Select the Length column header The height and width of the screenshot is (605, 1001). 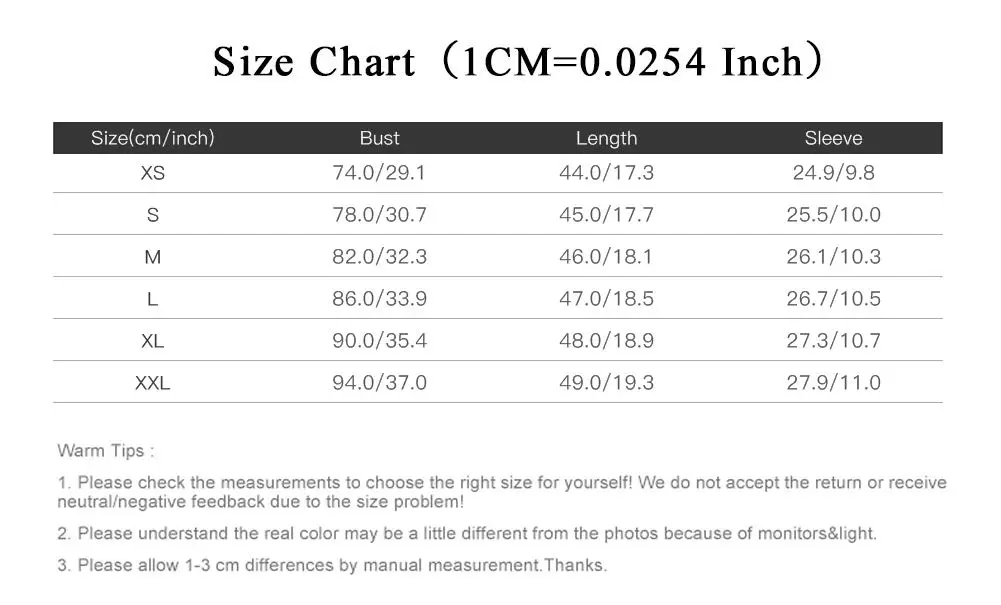(x=606, y=138)
